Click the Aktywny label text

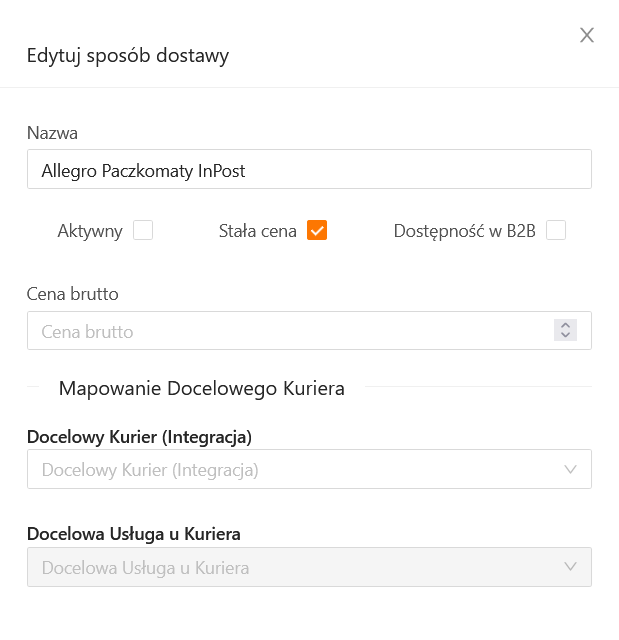[x=90, y=231]
